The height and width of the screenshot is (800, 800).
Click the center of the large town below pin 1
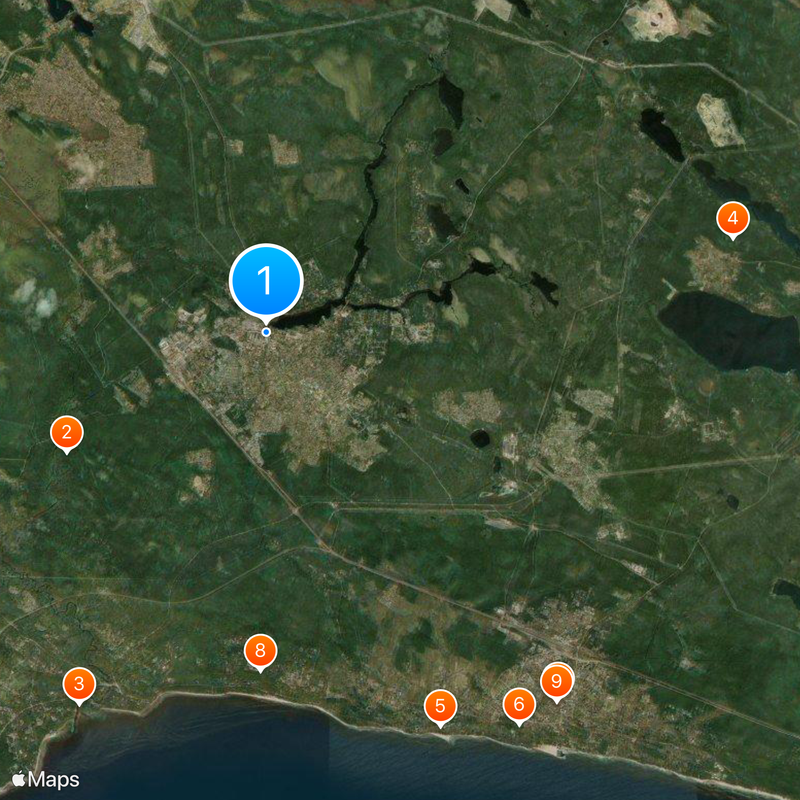click(x=286, y=388)
